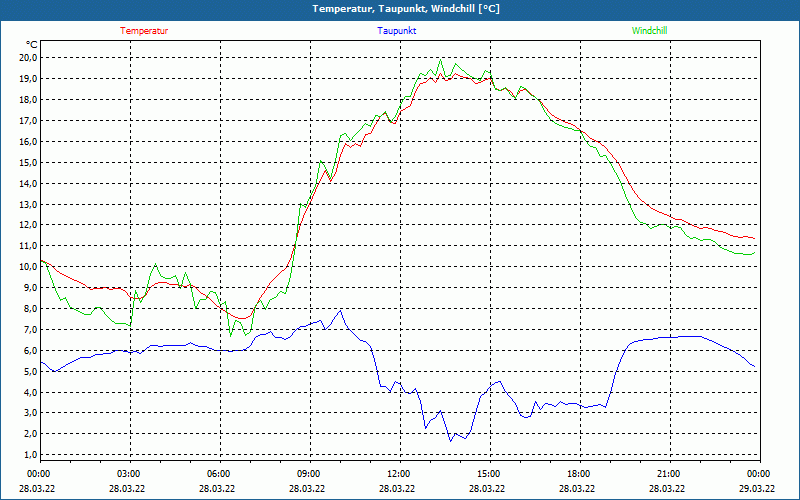
Task: Click the '28.03.22' date beneath 21:00
Action: click(x=667, y=488)
